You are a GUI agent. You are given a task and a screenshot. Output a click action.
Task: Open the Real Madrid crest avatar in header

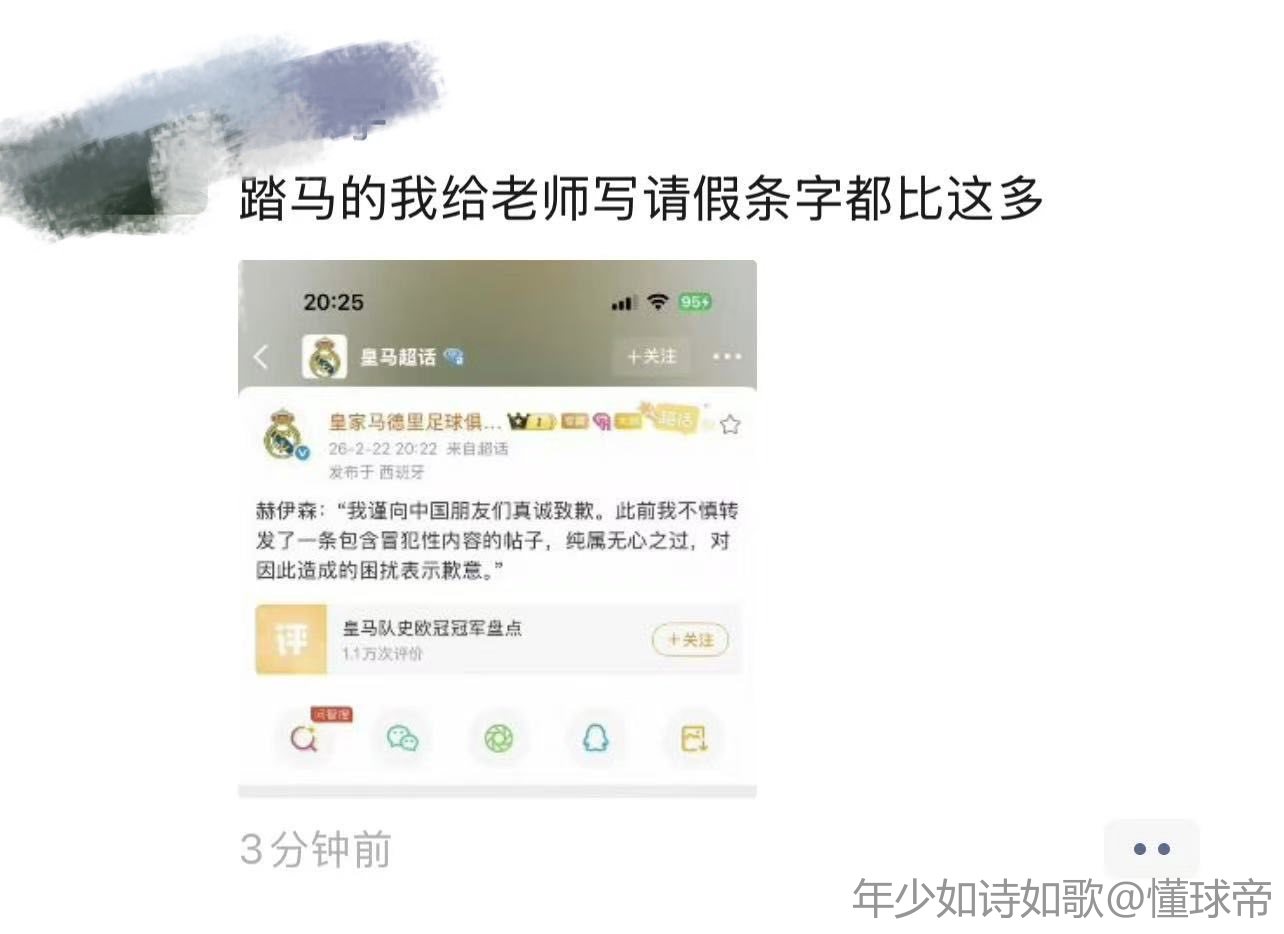pyautogui.click(x=324, y=357)
